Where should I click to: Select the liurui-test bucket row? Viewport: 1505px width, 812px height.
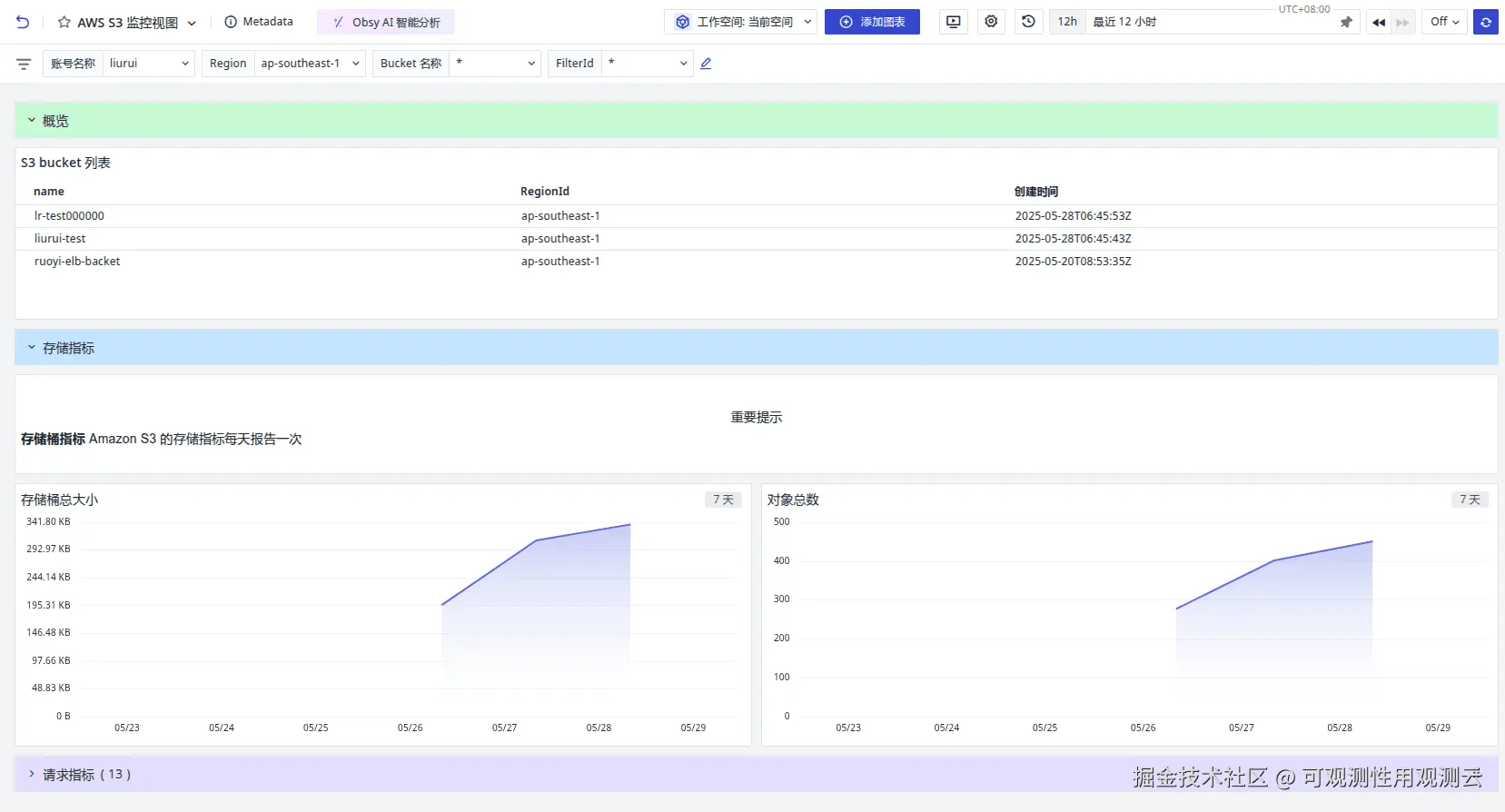pos(756,239)
